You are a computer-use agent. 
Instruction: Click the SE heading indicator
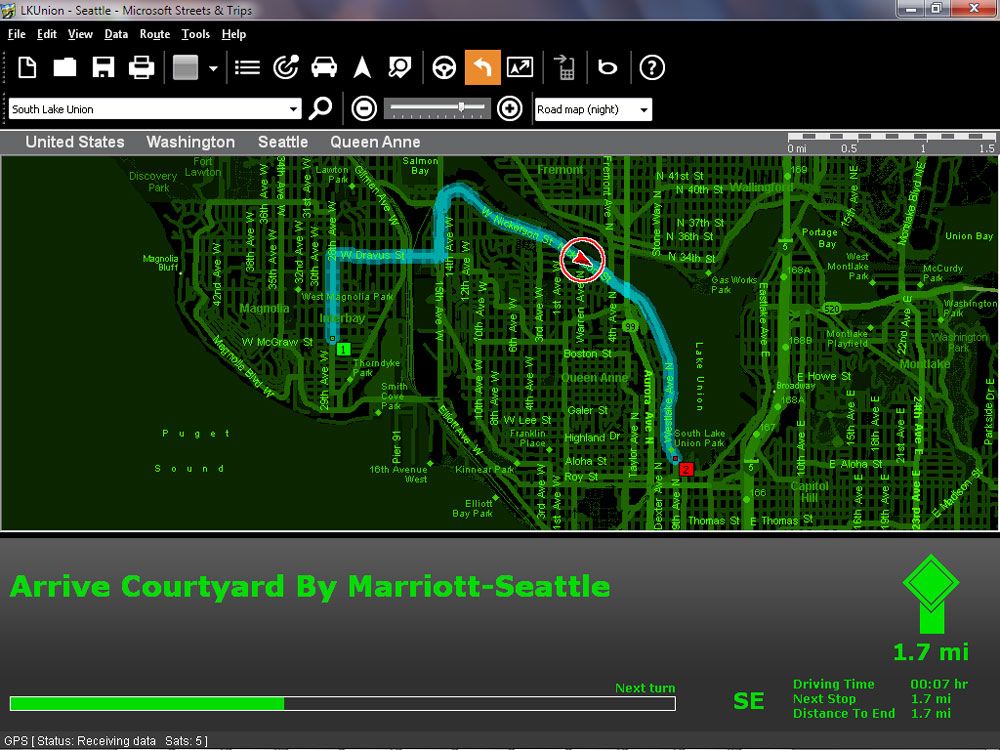coord(749,701)
